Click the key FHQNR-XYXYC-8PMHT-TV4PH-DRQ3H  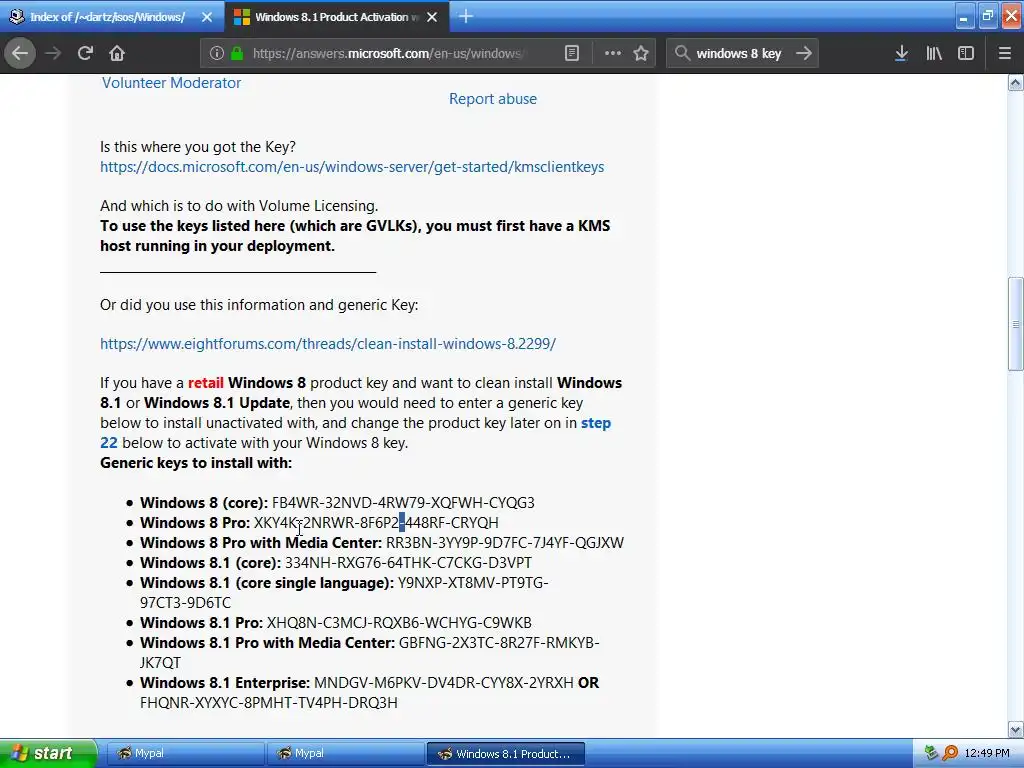(268, 703)
